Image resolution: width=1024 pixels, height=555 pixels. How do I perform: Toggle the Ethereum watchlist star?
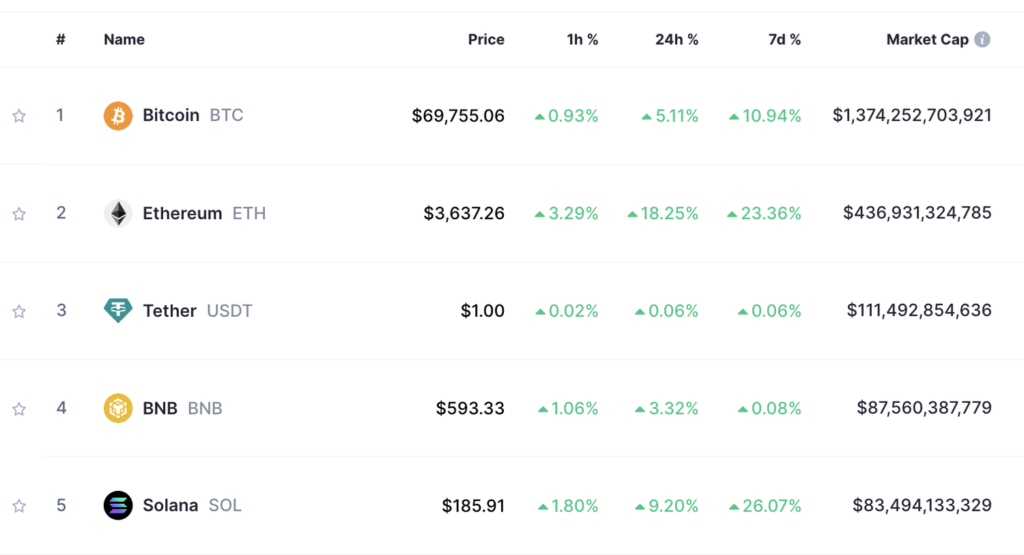click(x=19, y=214)
